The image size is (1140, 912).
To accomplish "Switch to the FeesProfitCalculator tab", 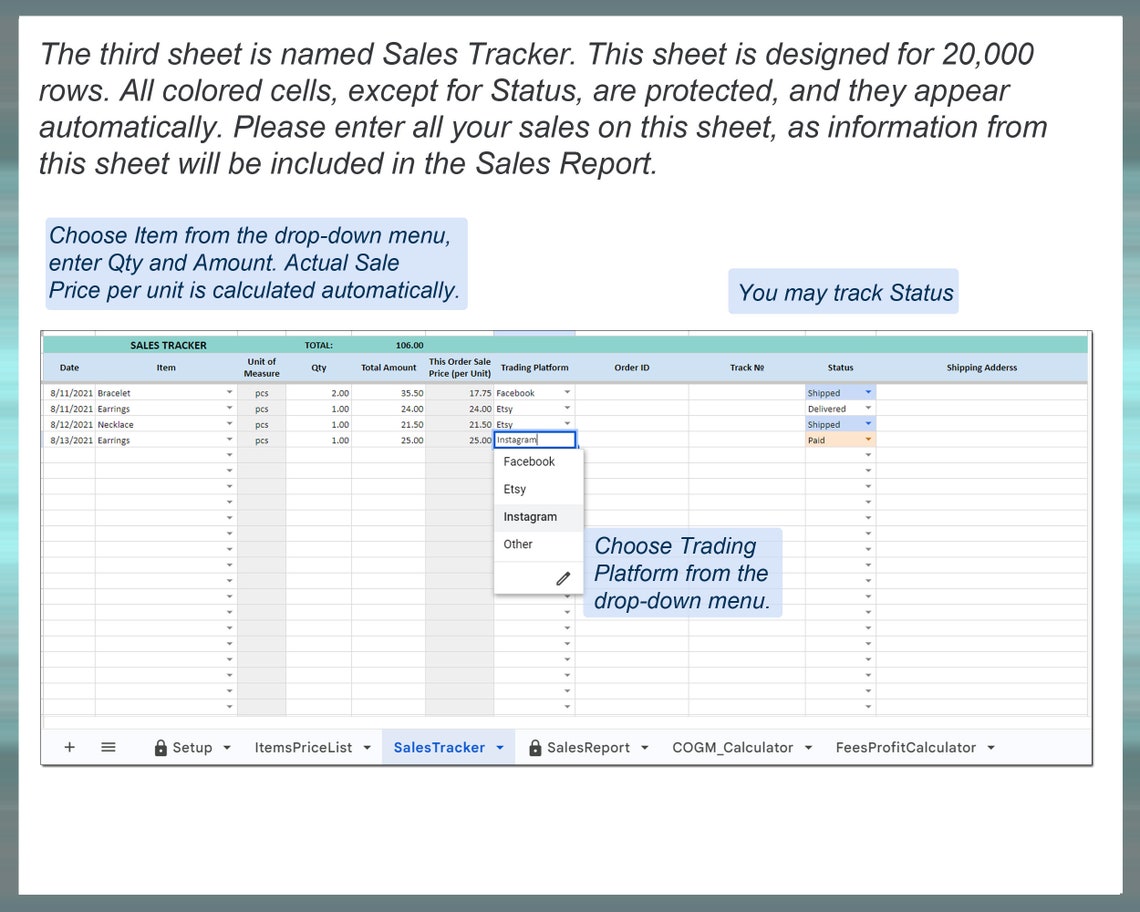I will (905, 747).
